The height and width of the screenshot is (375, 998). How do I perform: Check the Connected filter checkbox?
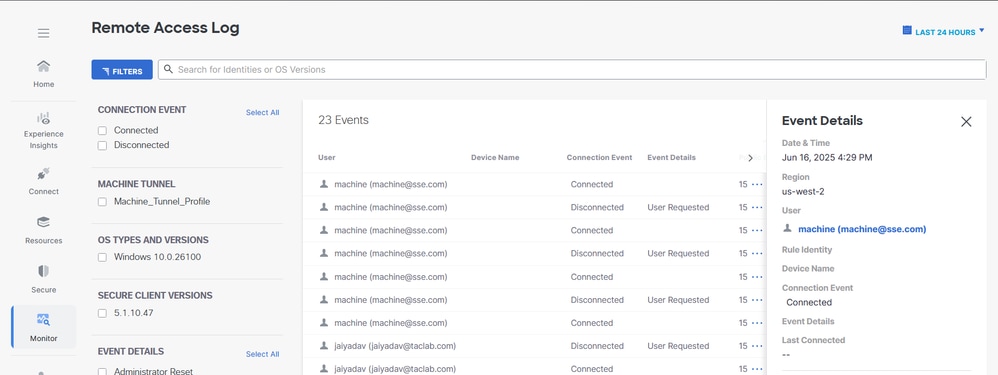[x=102, y=131]
